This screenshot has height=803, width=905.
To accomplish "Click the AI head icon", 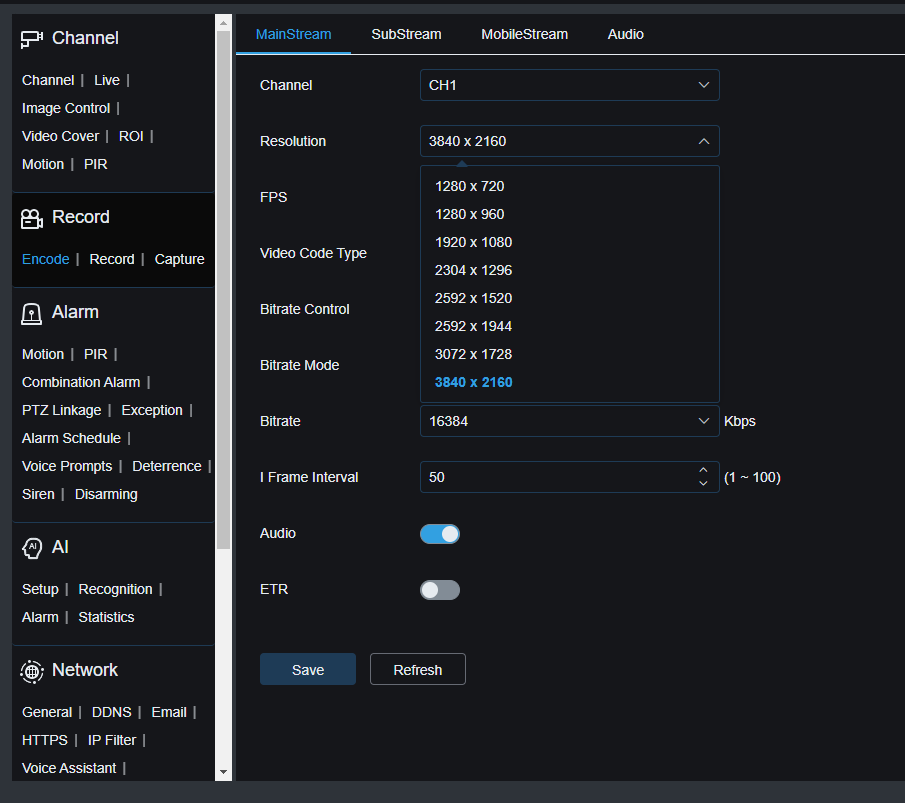I will tap(32, 548).
